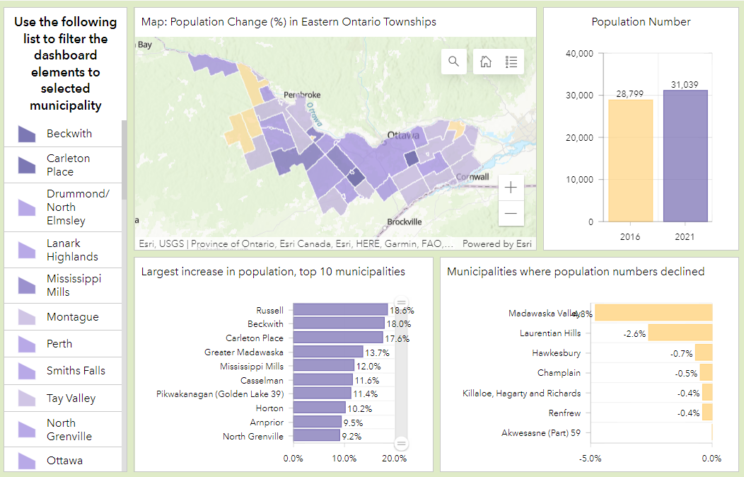This screenshot has height=477, width=744.
Task: Click the Casselman 11.6% bar
Action: click(x=323, y=380)
